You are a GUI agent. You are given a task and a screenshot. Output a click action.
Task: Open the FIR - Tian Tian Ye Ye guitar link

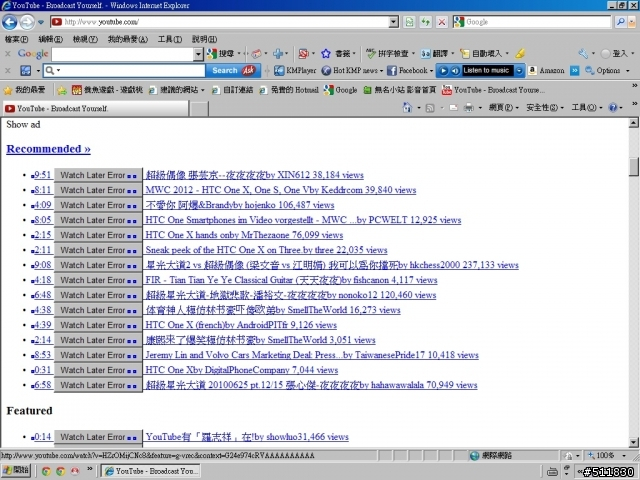pyautogui.click(x=291, y=280)
